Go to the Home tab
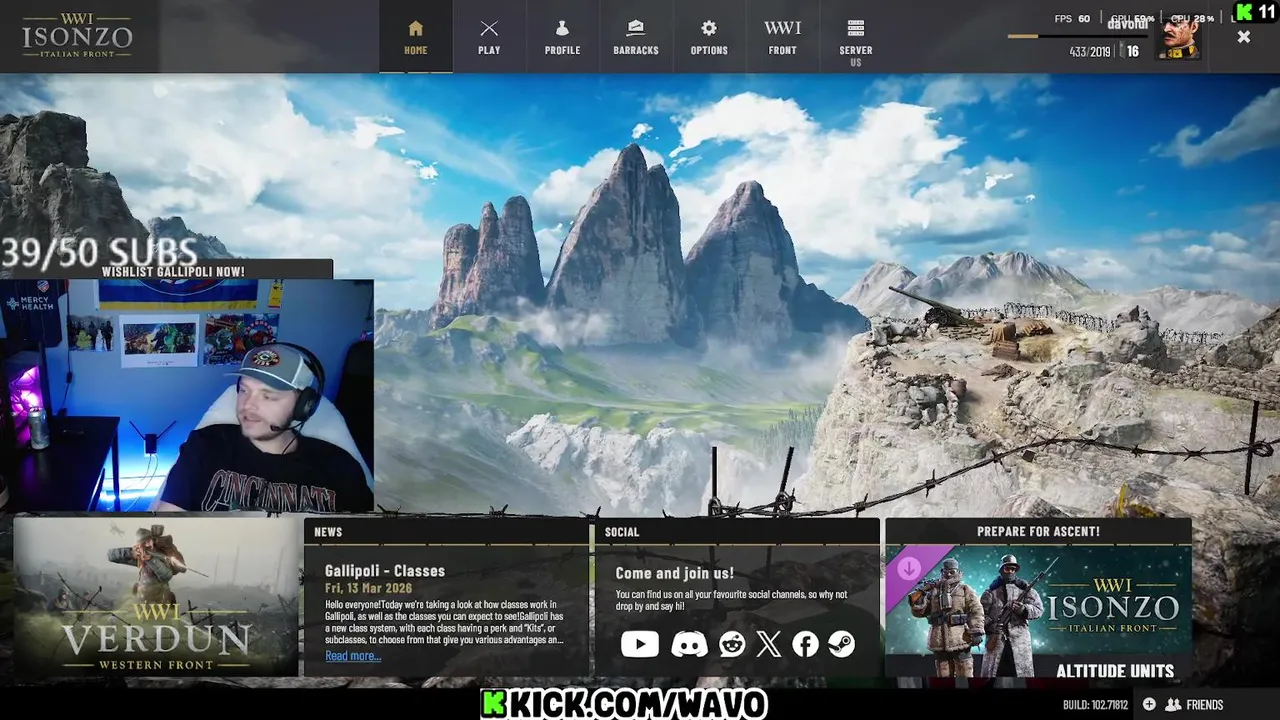 [416, 37]
